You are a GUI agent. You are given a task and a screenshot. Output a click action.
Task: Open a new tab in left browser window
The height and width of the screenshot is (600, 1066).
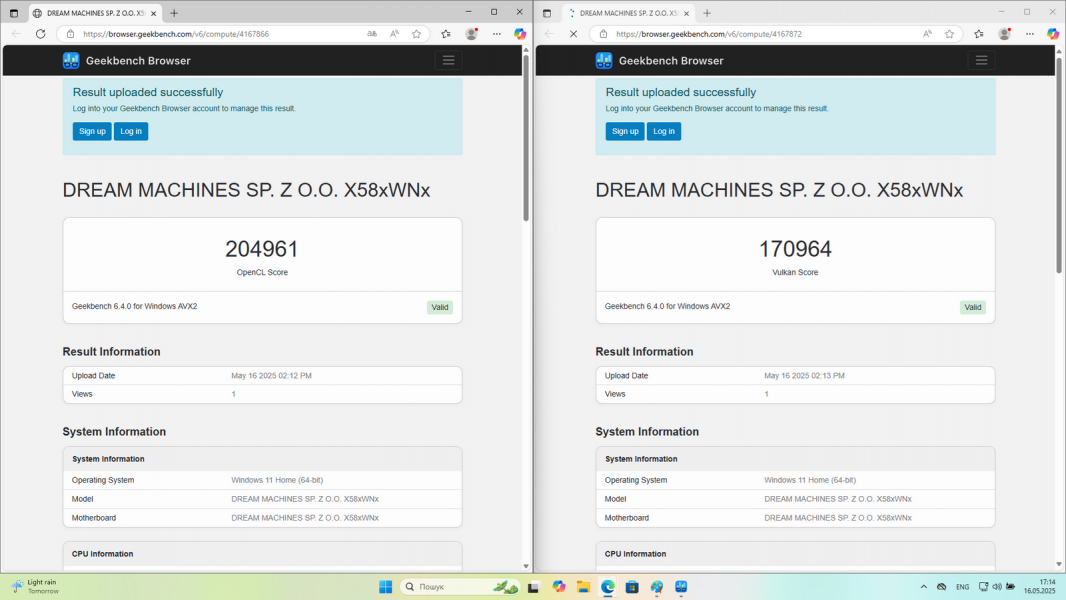(x=174, y=13)
